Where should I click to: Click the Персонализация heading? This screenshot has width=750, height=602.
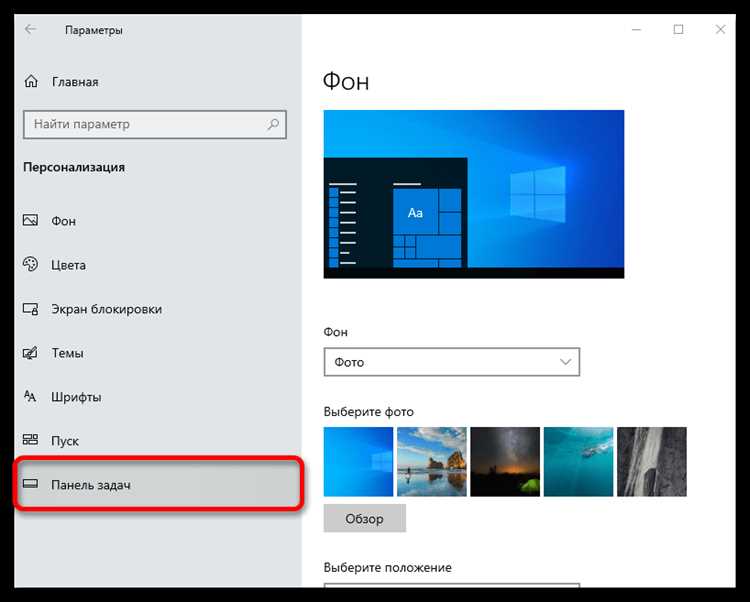[x=74, y=167]
